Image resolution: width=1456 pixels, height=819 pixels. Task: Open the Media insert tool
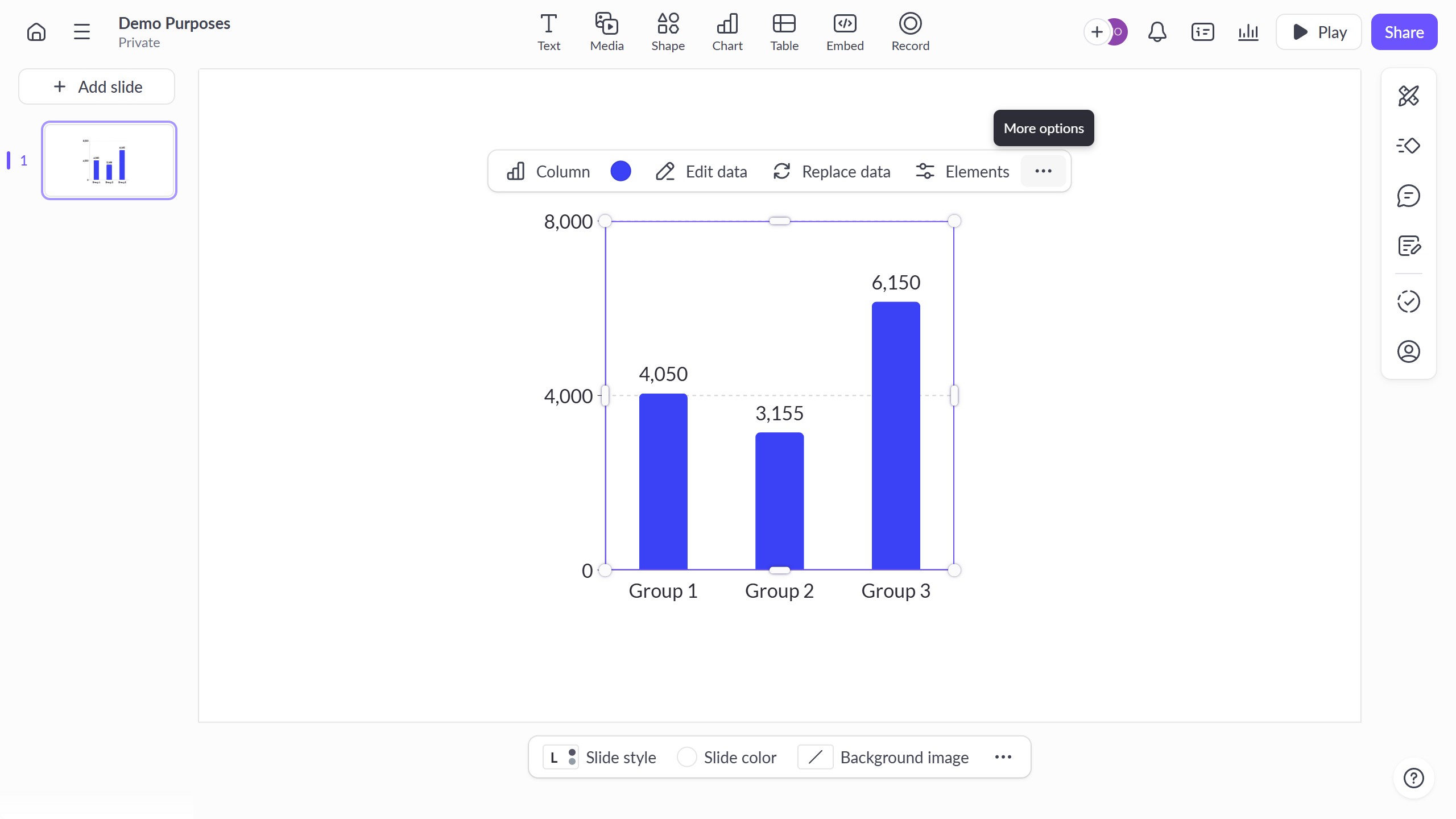[x=606, y=32]
